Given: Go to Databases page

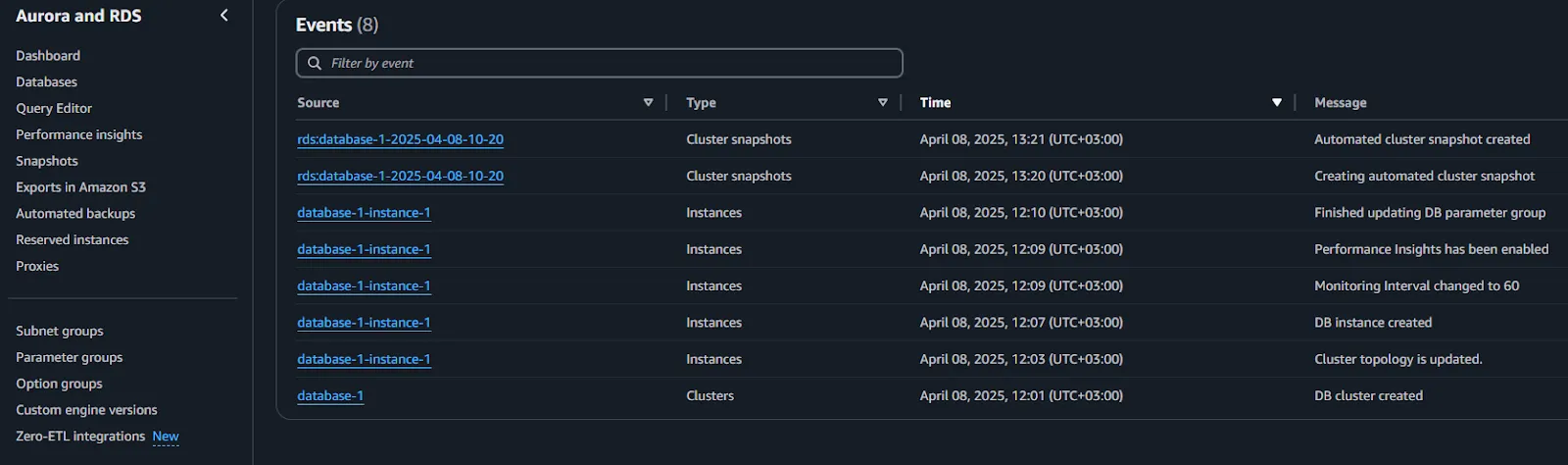Looking at the screenshot, I should [x=46, y=82].
